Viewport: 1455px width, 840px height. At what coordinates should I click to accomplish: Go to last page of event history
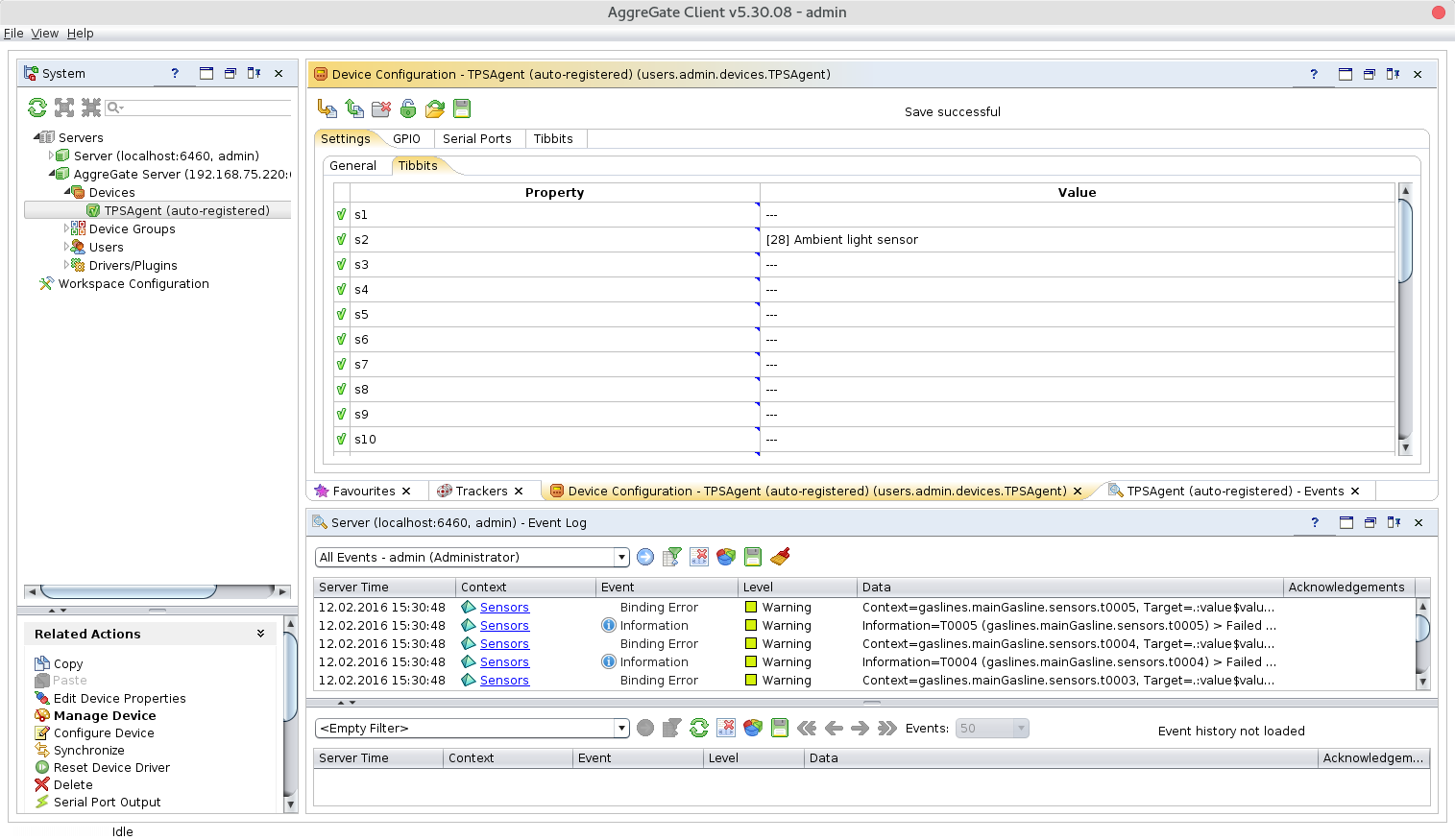pos(887,728)
